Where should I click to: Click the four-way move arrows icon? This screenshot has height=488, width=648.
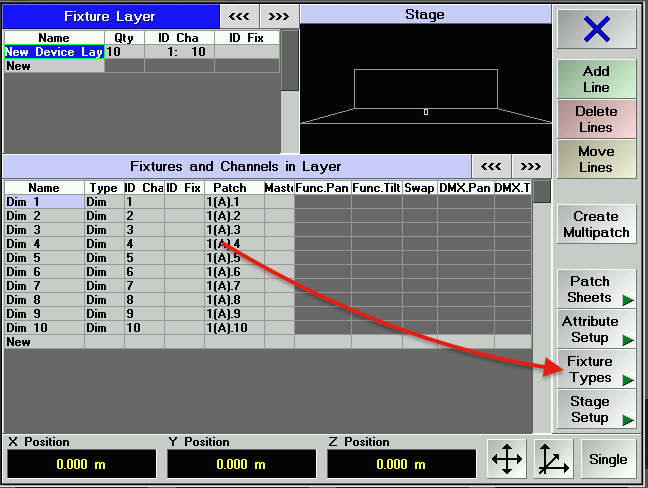(x=507, y=459)
